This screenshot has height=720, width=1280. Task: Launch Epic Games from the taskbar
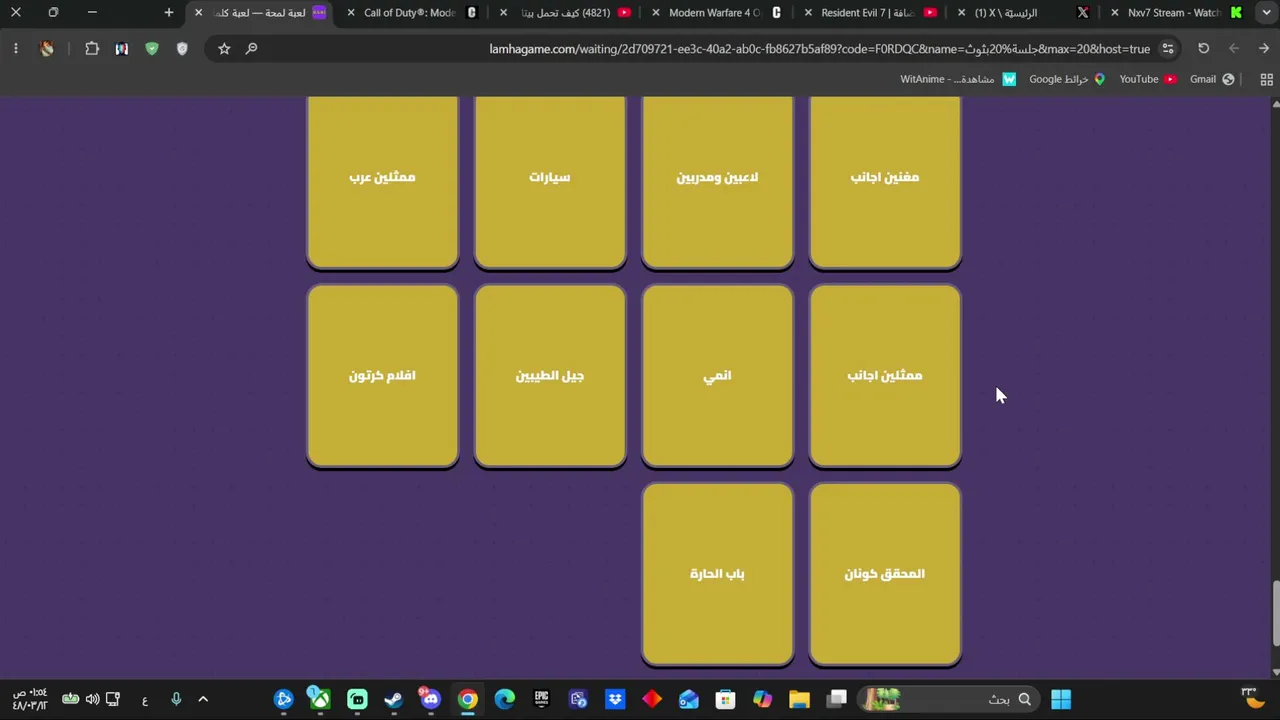point(542,699)
